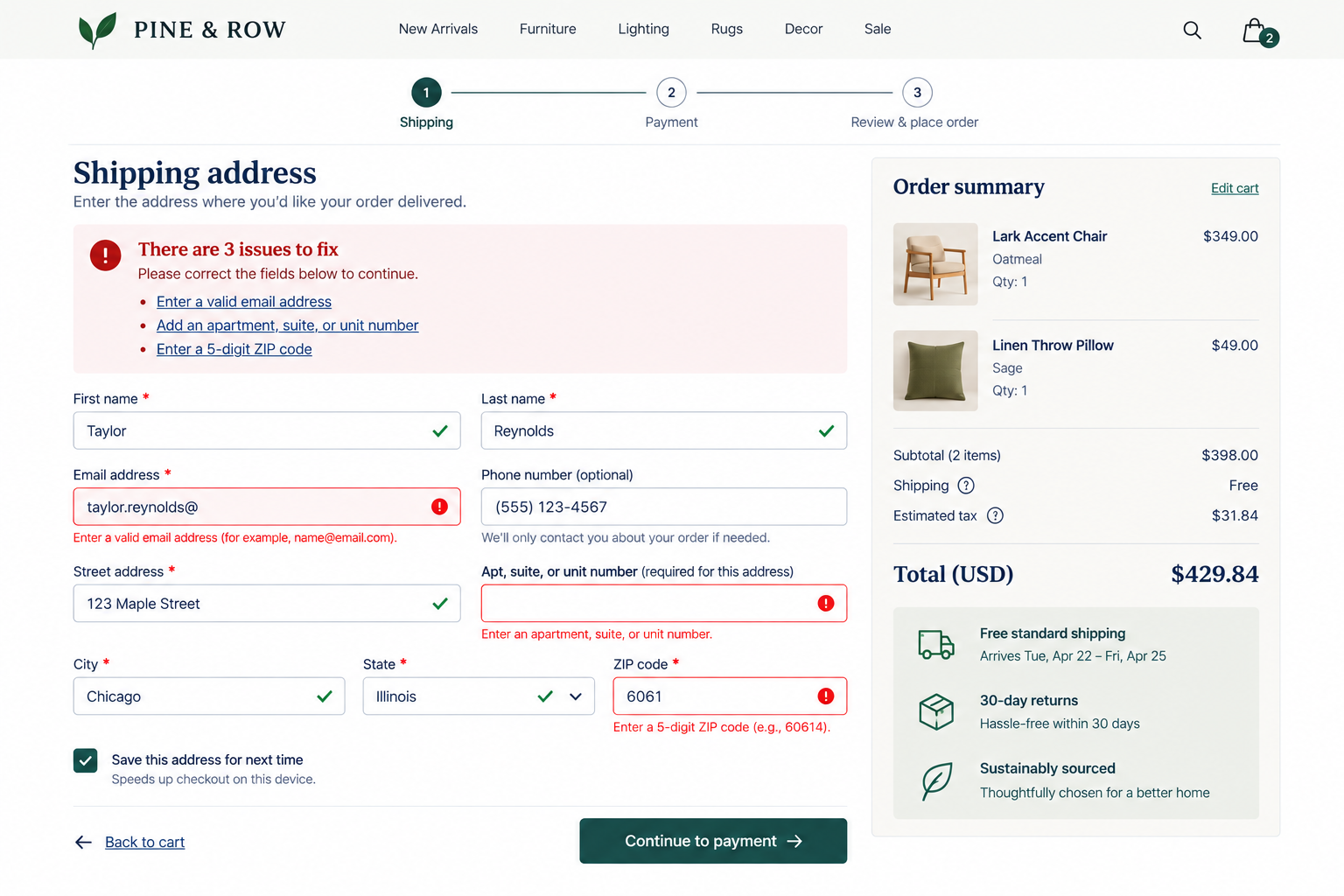Click the apartment field error icon
1344x896 pixels.
(x=826, y=603)
